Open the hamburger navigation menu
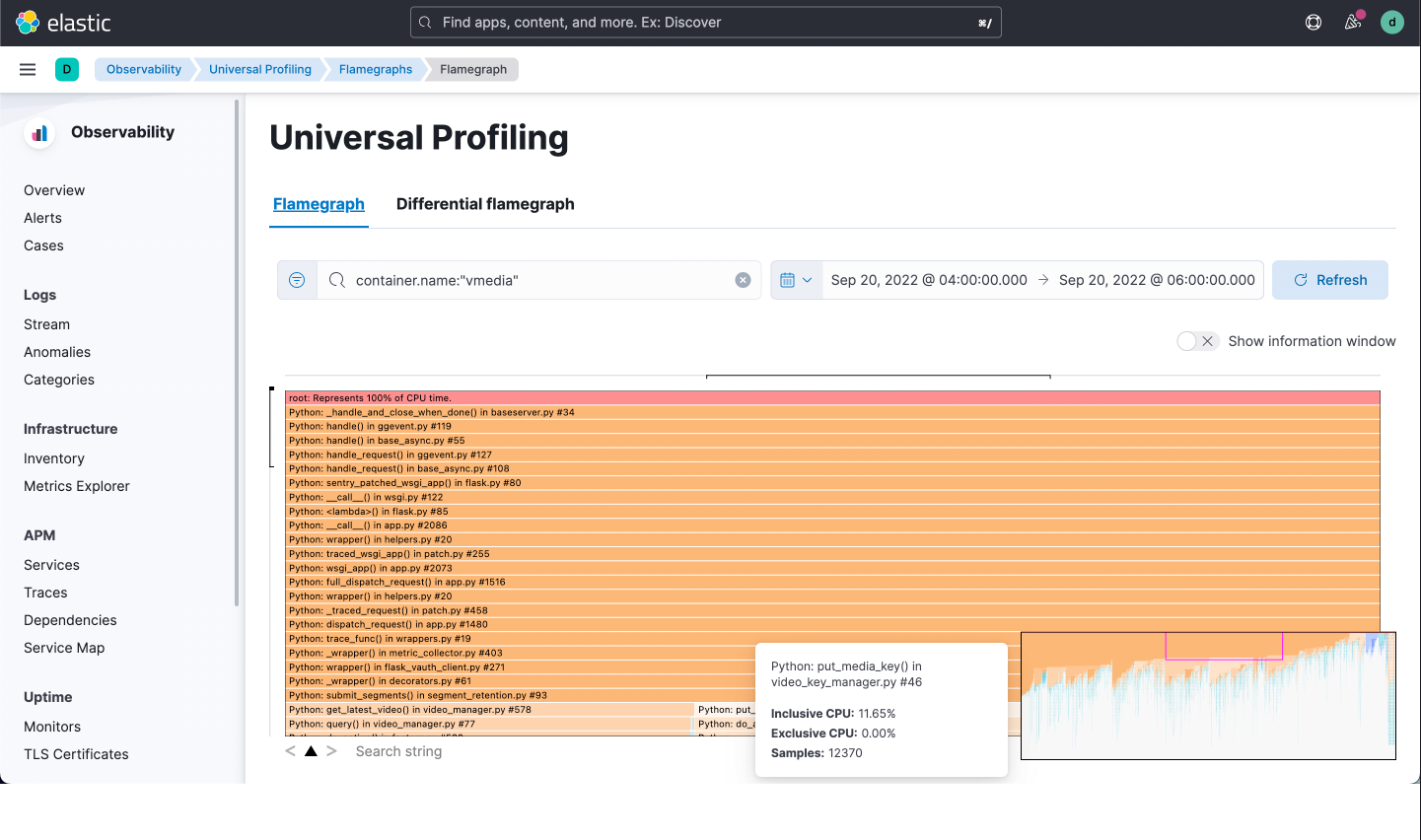 [x=28, y=69]
